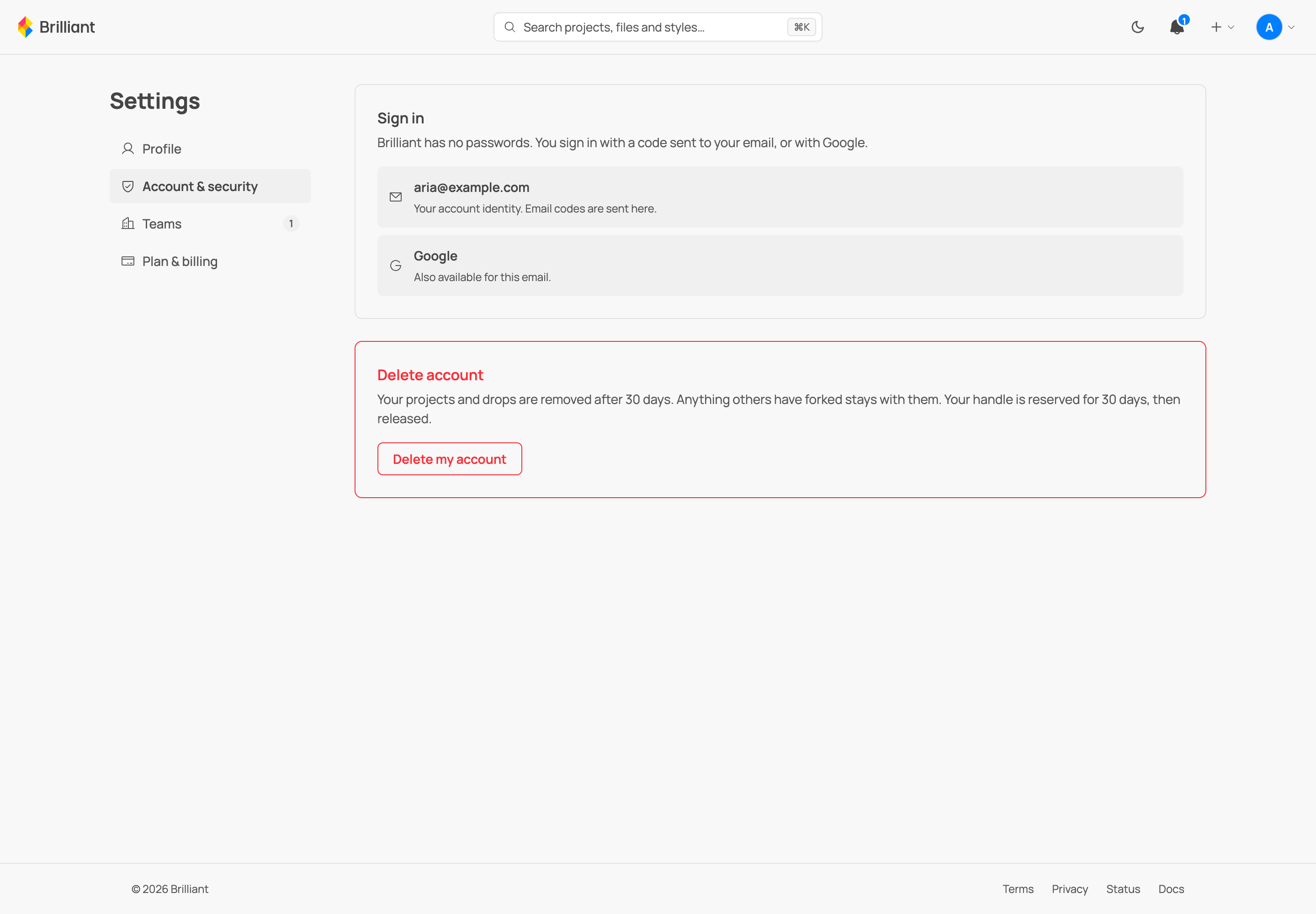The height and width of the screenshot is (914, 1316).
Task: Click the Google G icon
Action: (396, 266)
